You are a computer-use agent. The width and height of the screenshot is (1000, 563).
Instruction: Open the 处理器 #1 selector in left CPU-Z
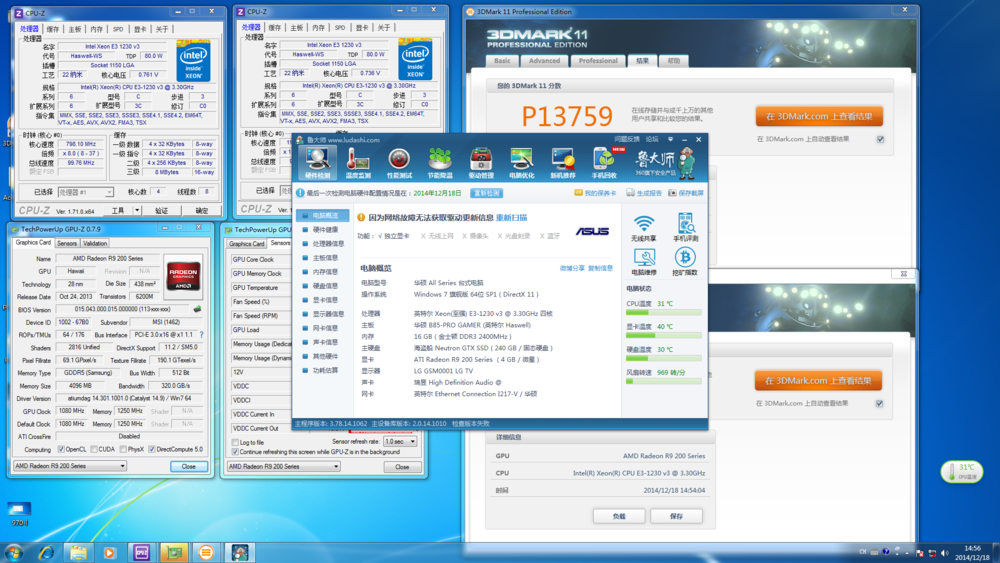pyautogui.click(x=85, y=192)
